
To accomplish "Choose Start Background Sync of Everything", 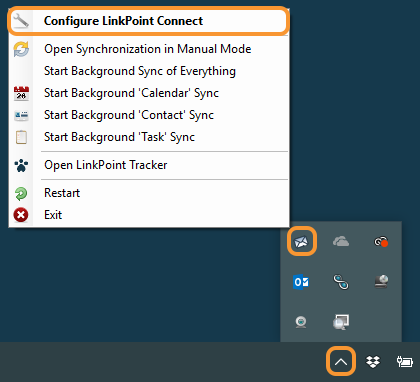I will pyautogui.click(x=149, y=71).
